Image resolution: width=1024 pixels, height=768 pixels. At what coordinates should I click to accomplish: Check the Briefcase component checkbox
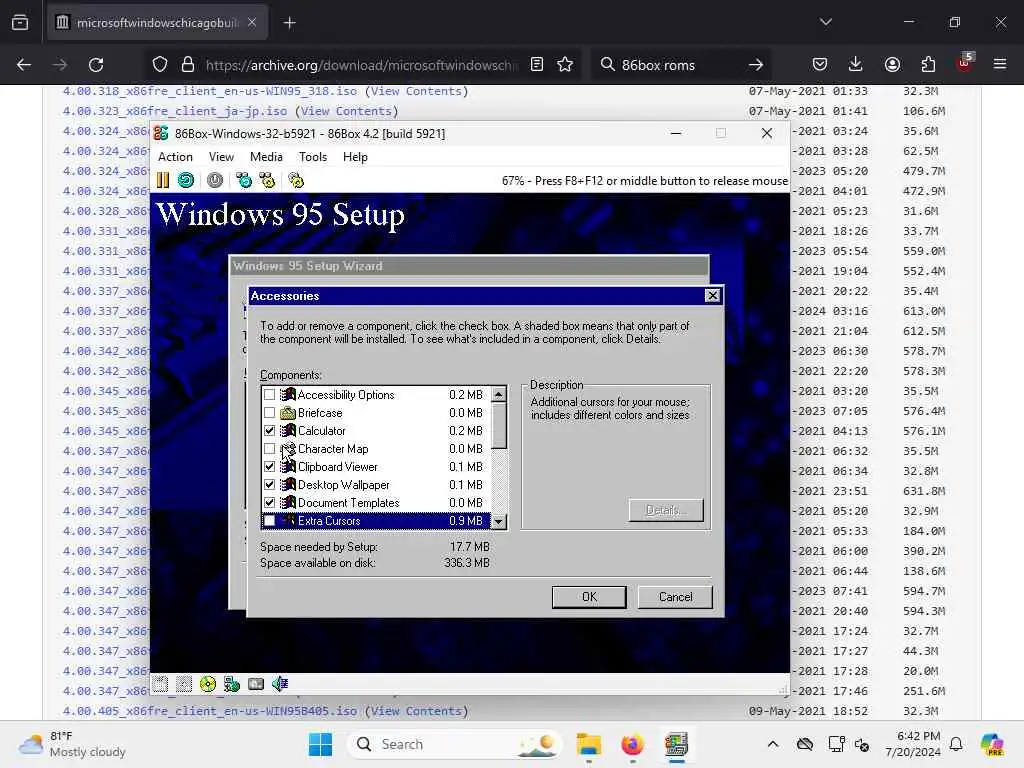pyautogui.click(x=269, y=413)
